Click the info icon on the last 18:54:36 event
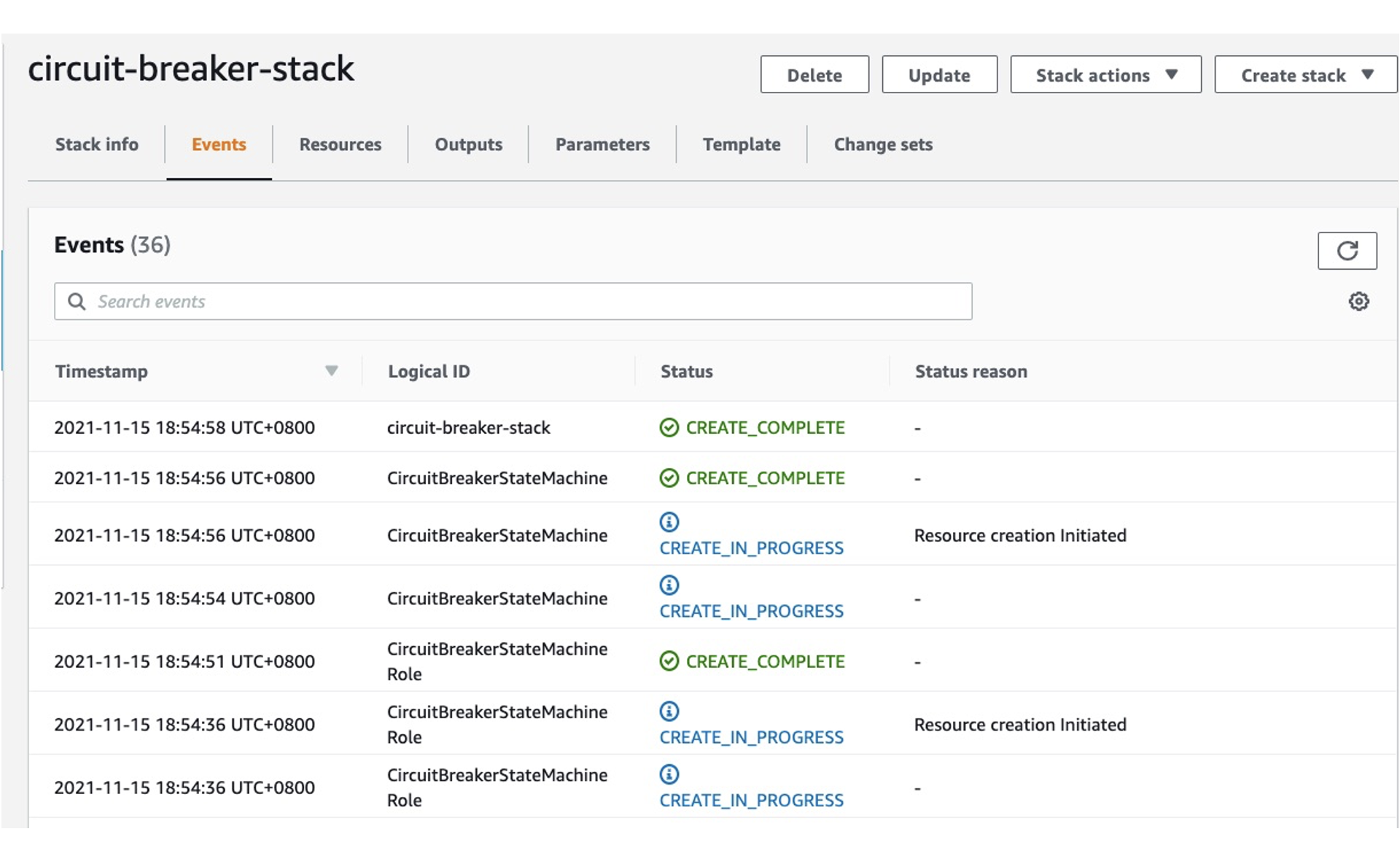 coord(669,774)
